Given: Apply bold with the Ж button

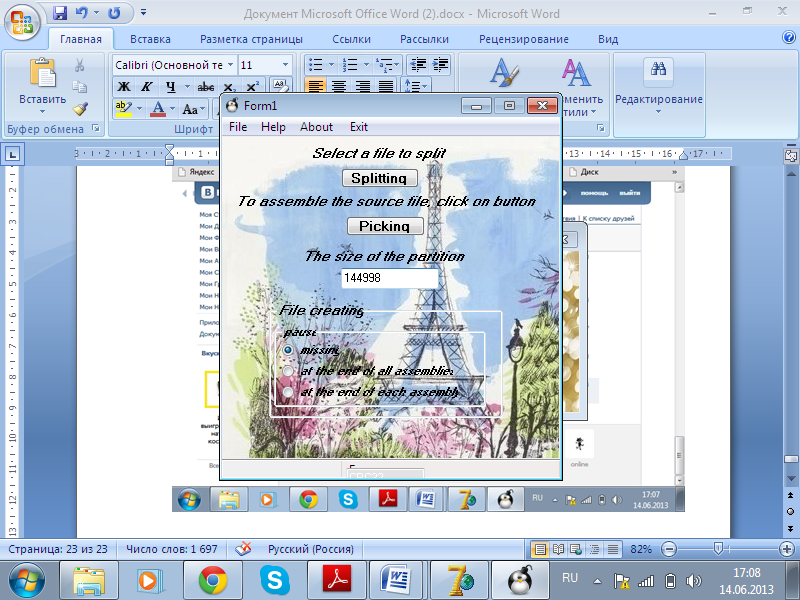Looking at the screenshot, I should (123, 87).
